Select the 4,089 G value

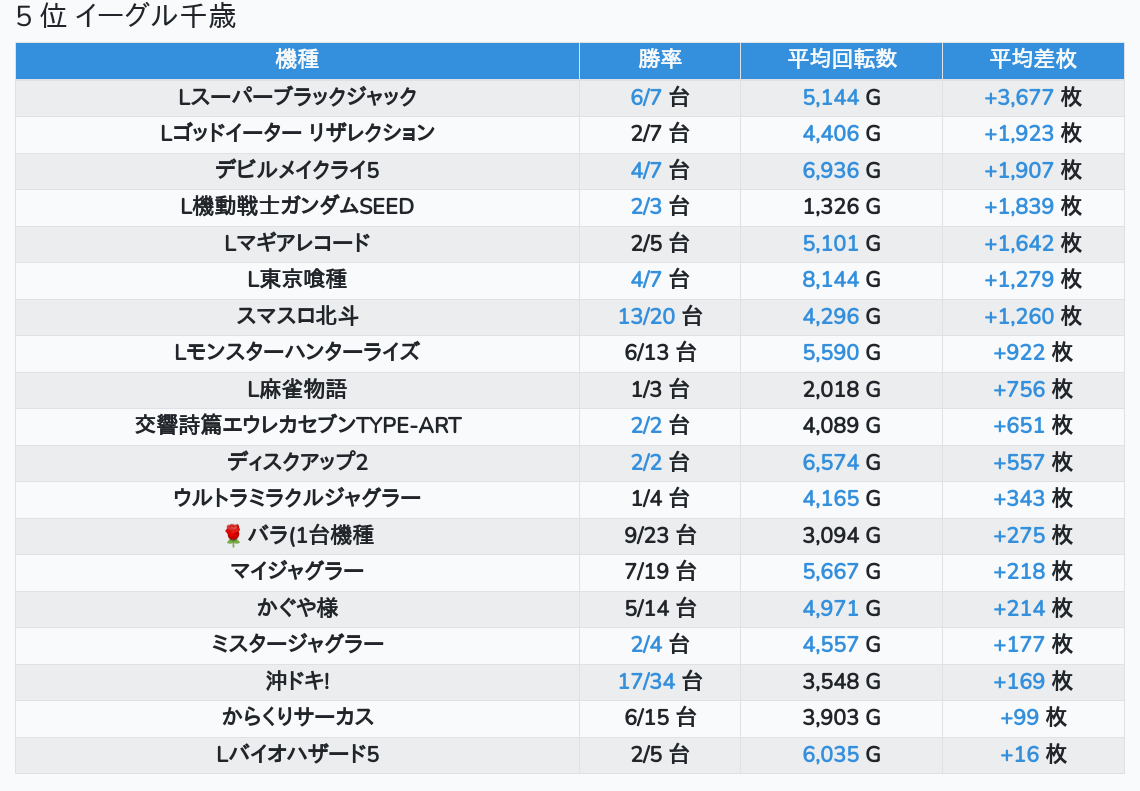click(841, 425)
